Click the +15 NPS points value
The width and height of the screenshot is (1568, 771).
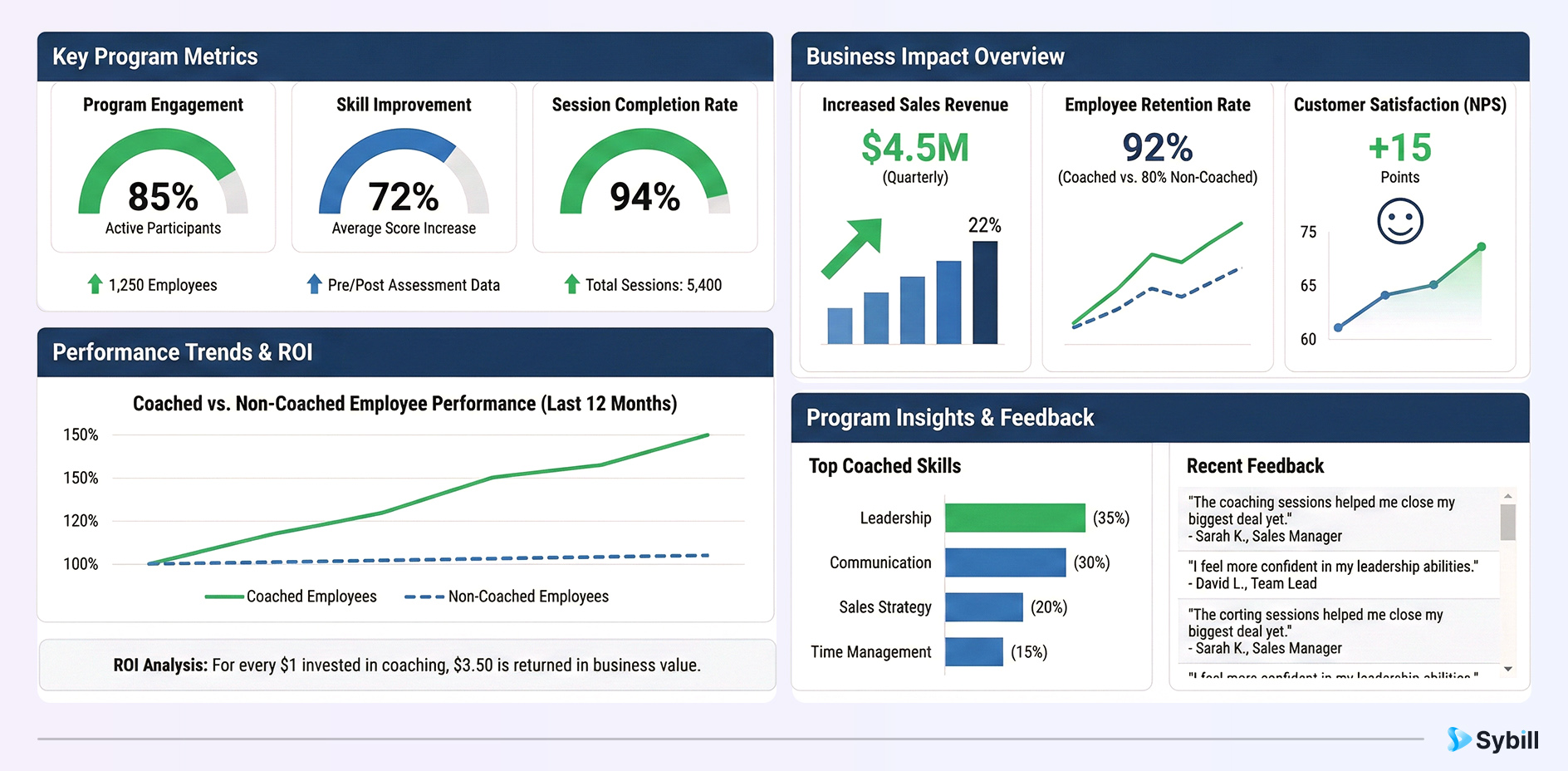[x=1400, y=148]
